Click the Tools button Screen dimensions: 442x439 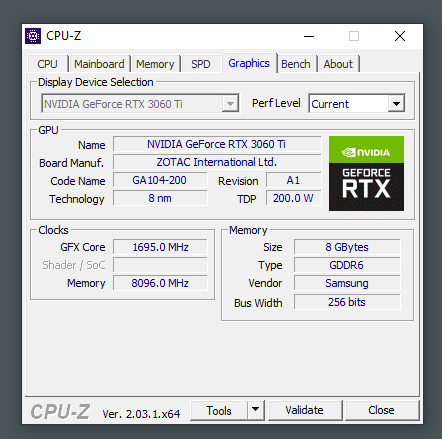click(x=219, y=410)
